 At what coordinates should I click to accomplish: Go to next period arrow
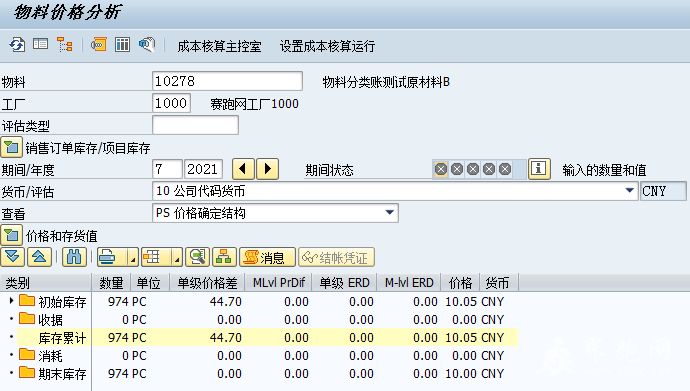268,169
